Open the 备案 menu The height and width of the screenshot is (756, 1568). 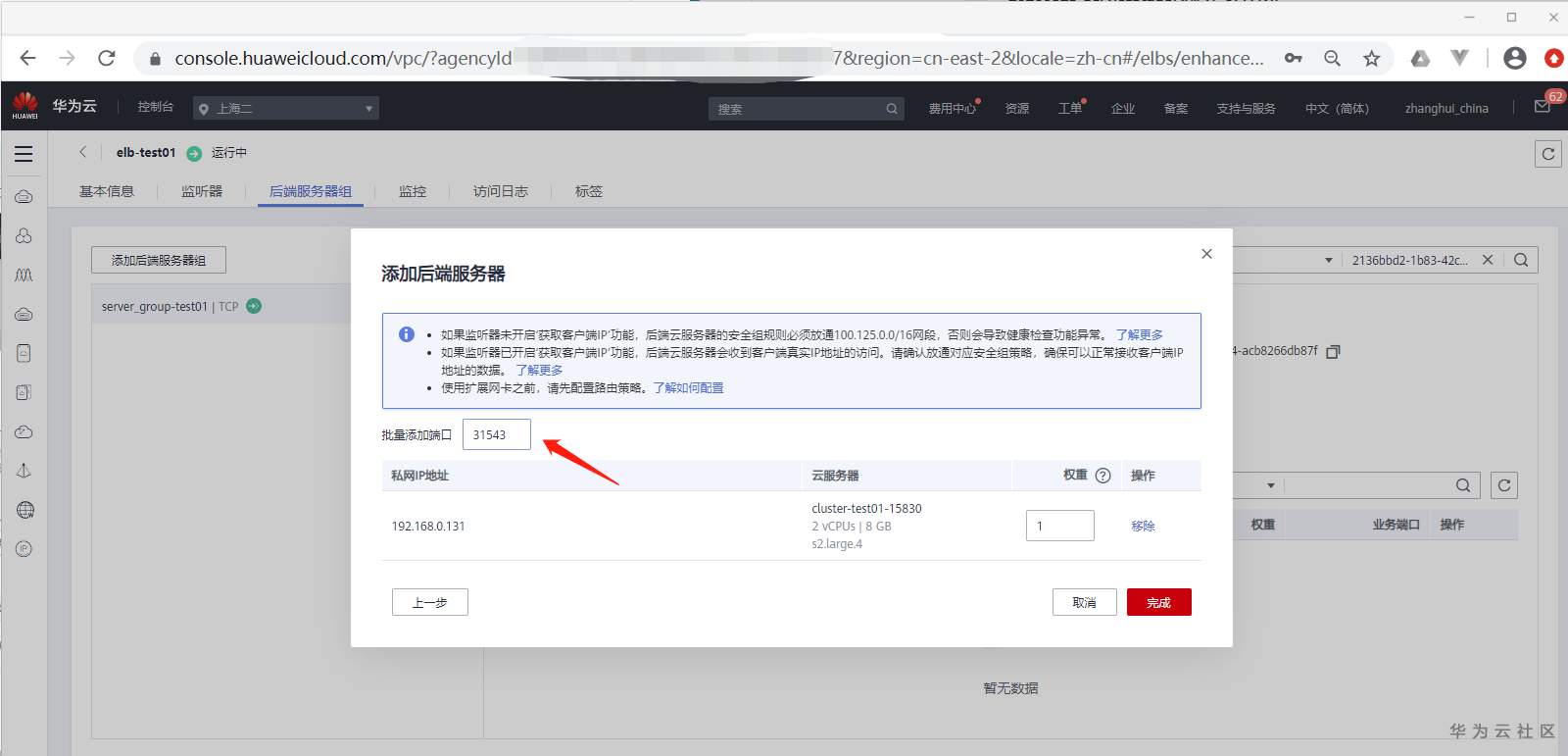pos(1176,108)
